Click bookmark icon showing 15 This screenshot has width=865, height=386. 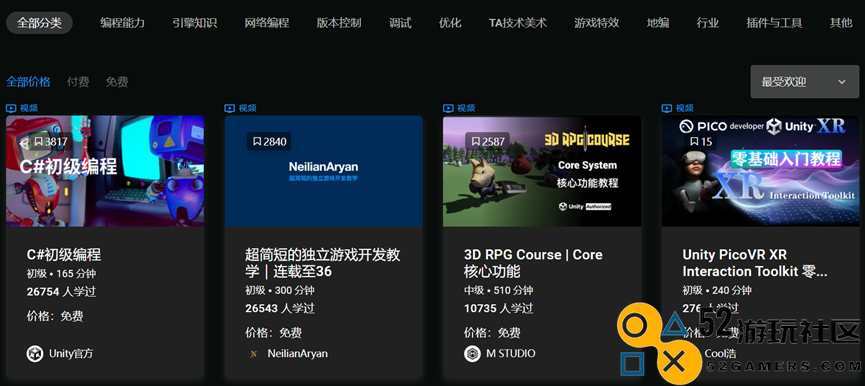pos(695,142)
